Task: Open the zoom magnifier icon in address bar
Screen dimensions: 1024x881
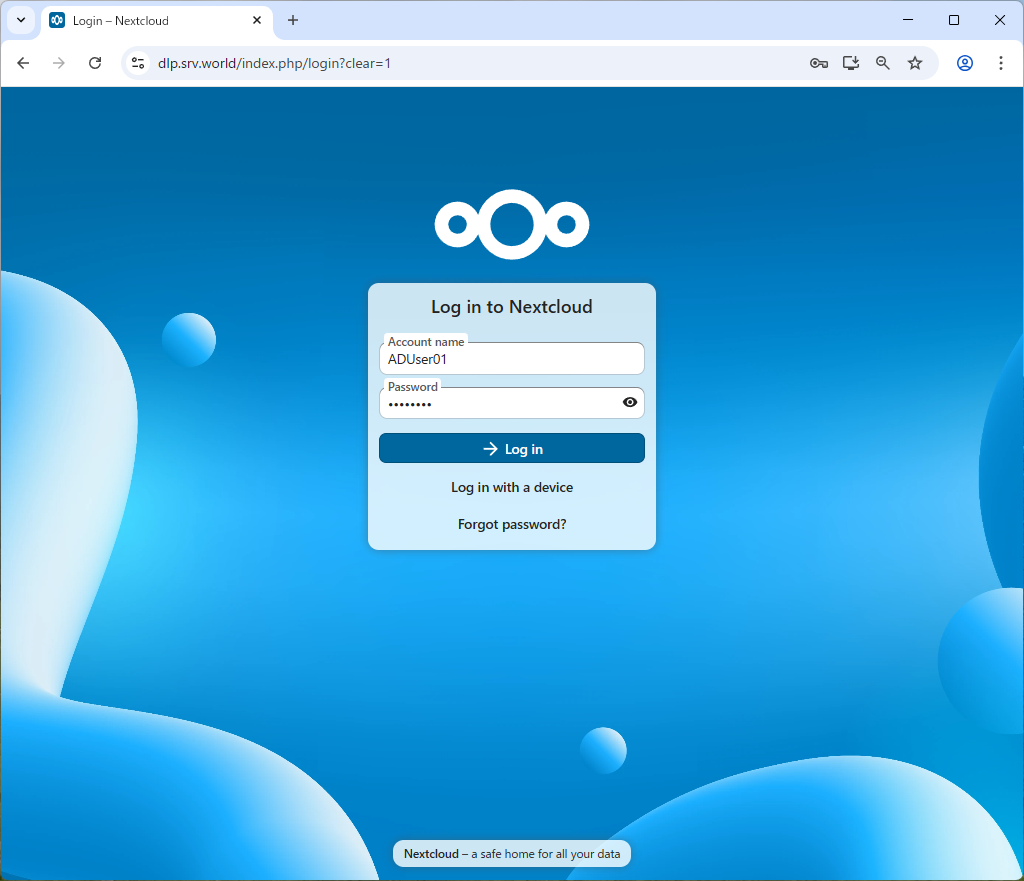Action: coord(883,63)
